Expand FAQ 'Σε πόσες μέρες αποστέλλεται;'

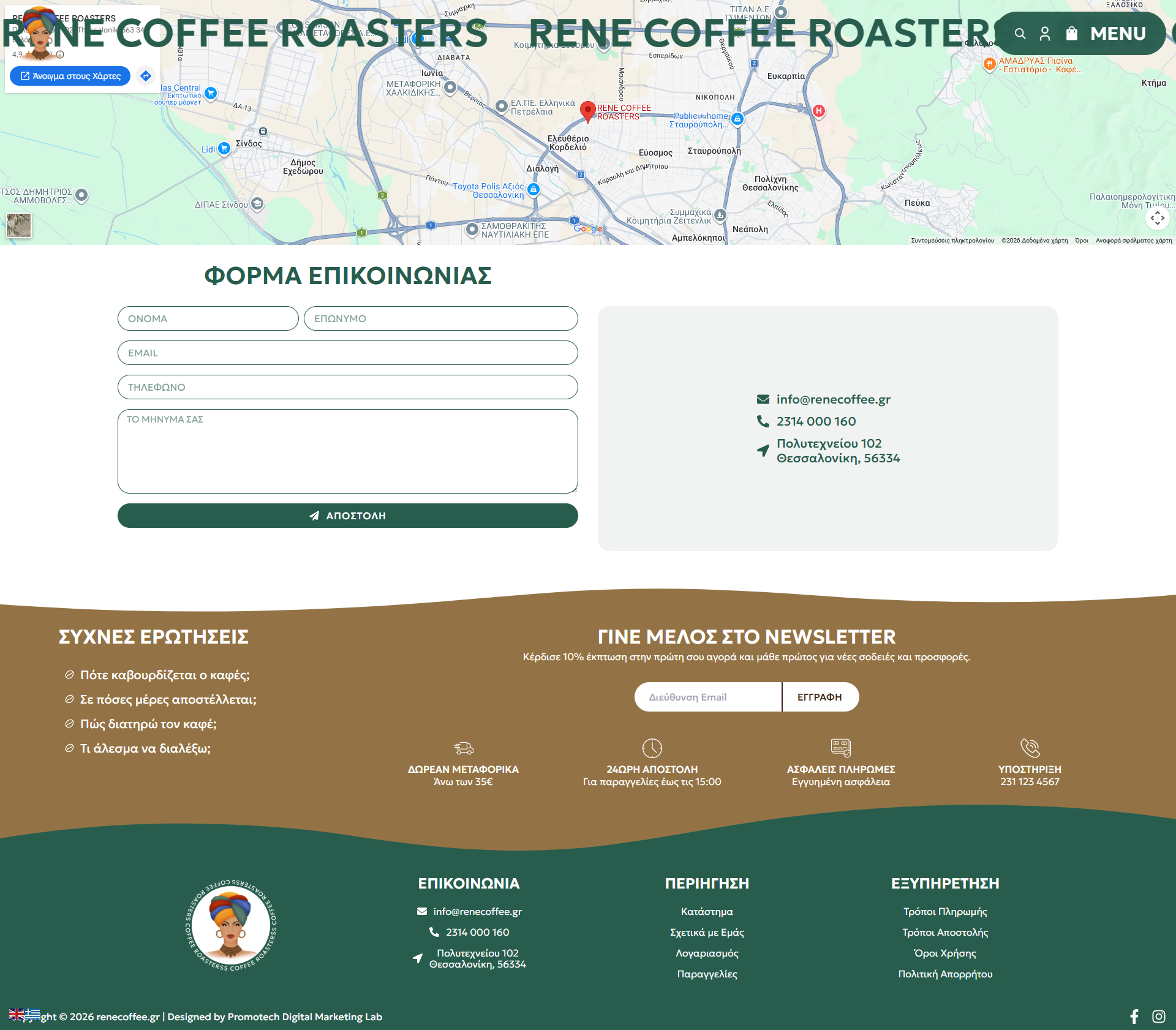tap(168, 699)
